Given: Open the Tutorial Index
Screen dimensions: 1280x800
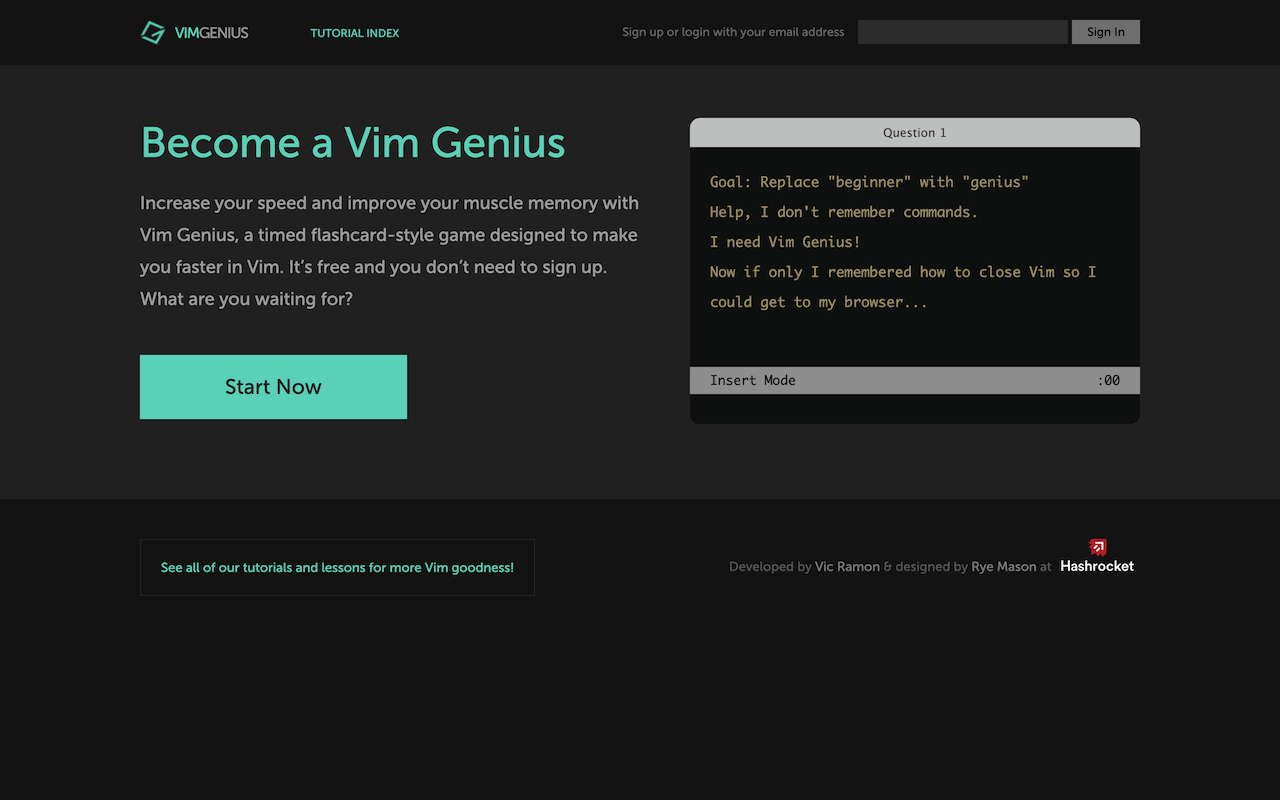Looking at the screenshot, I should (x=354, y=33).
